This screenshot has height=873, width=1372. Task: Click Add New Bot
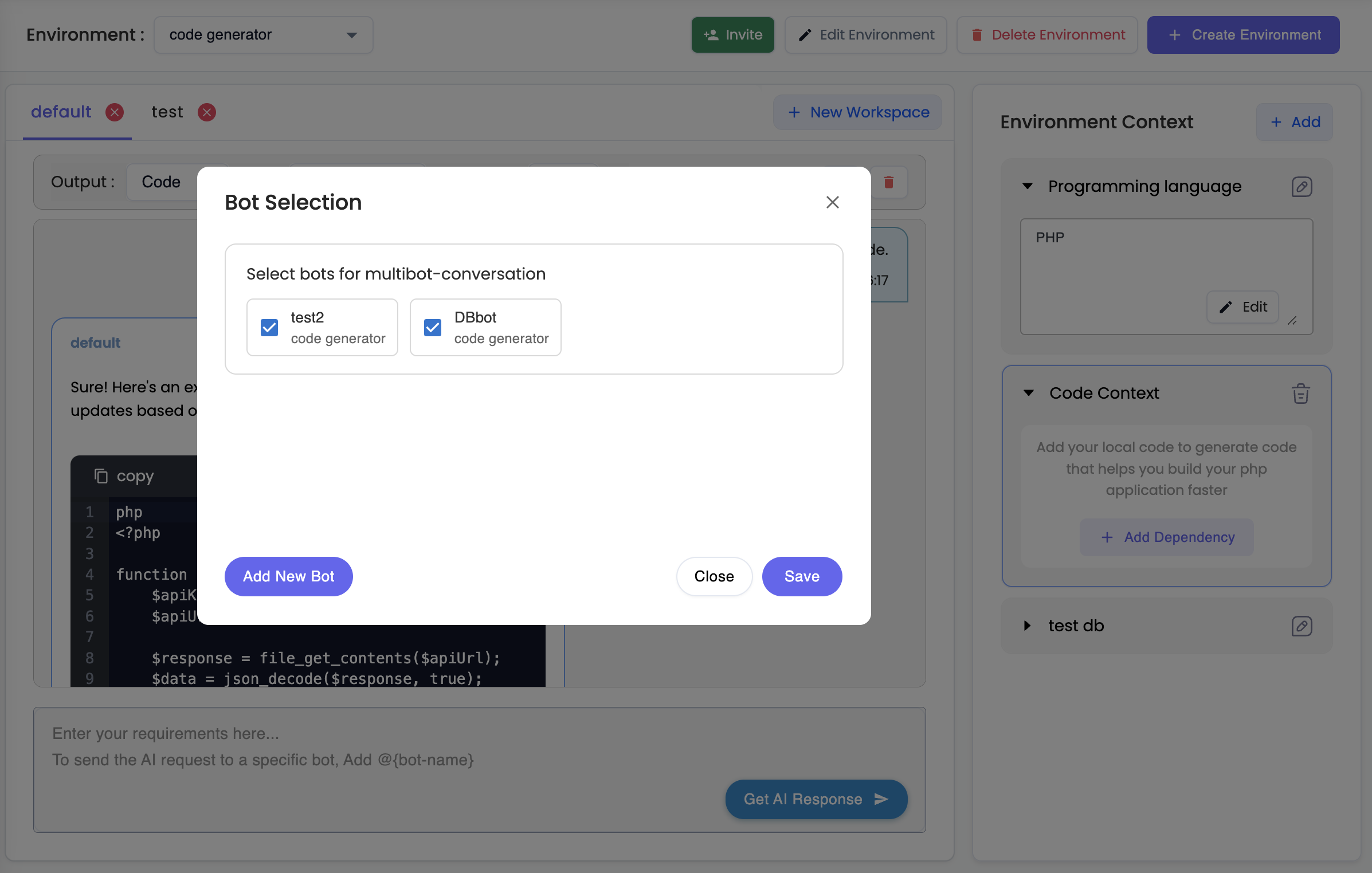click(288, 576)
